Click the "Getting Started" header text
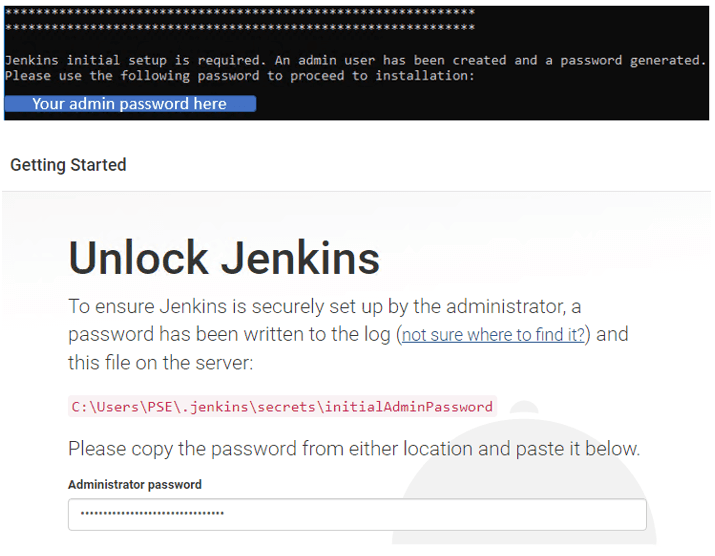 [x=68, y=165]
